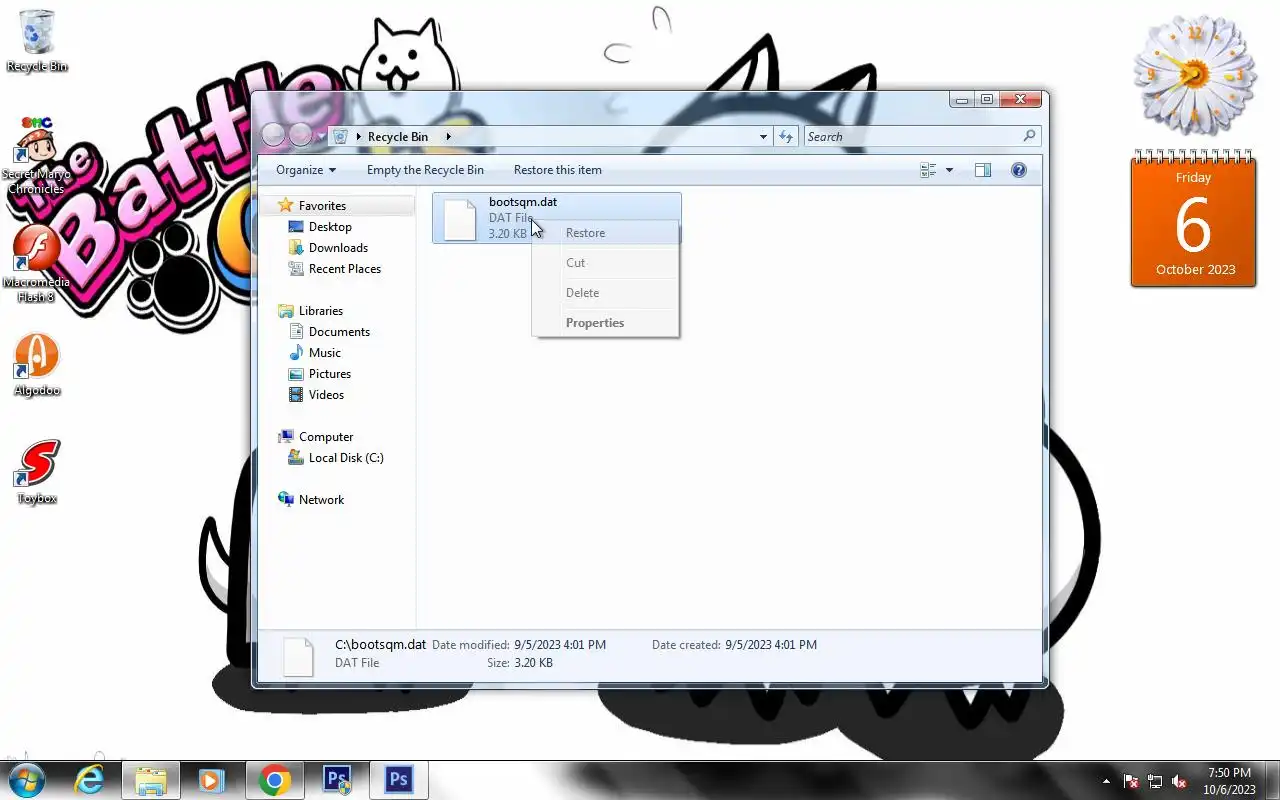Image resolution: width=1280 pixels, height=800 pixels.
Task: Open Desktop under Favorites
Action: 330,227
